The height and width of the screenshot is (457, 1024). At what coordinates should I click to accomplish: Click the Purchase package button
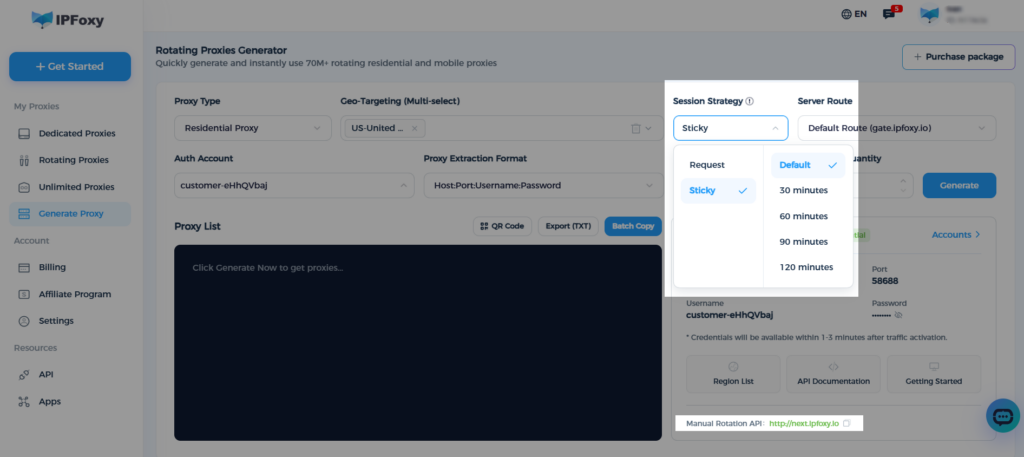(x=959, y=57)
